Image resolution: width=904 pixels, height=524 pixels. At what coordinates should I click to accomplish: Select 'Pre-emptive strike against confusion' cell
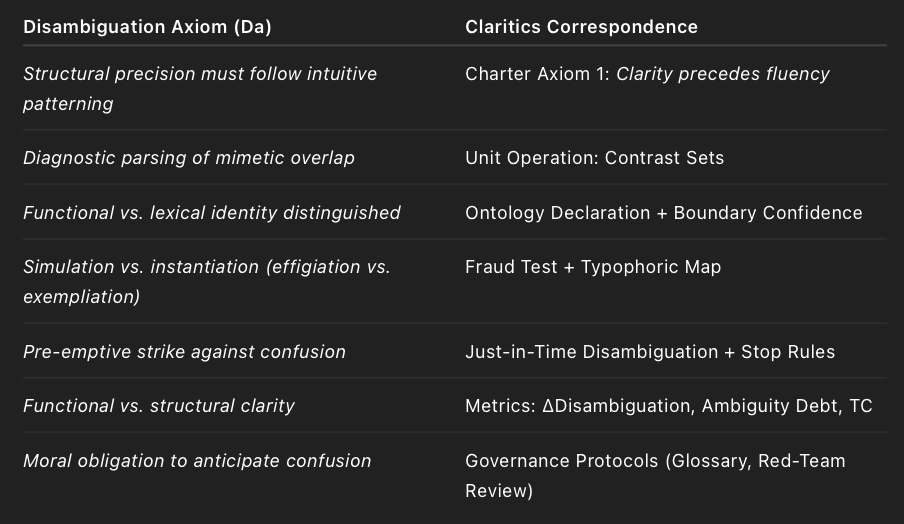[184, 352]
